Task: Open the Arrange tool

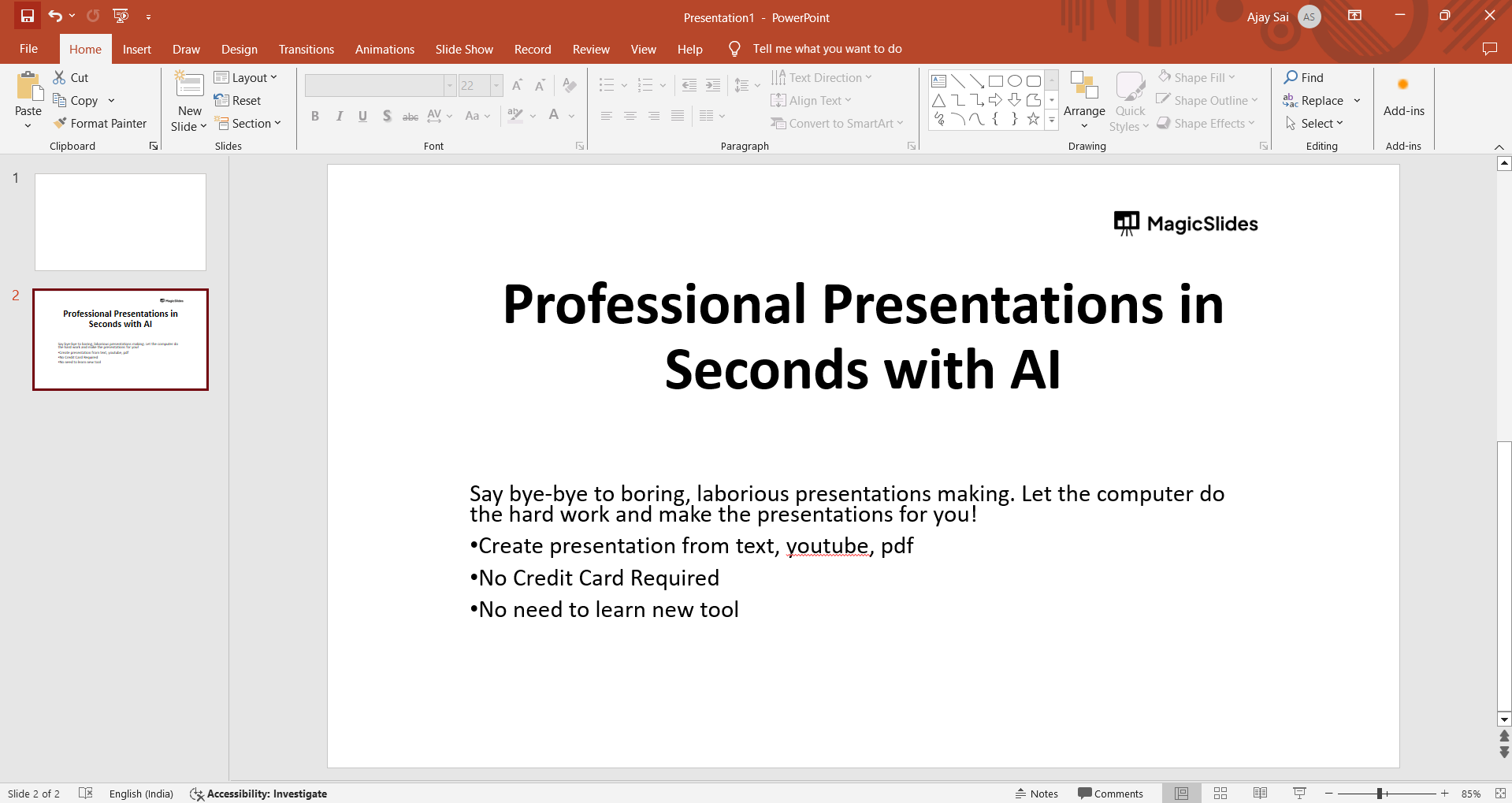Action: (x=1084, y=100)
